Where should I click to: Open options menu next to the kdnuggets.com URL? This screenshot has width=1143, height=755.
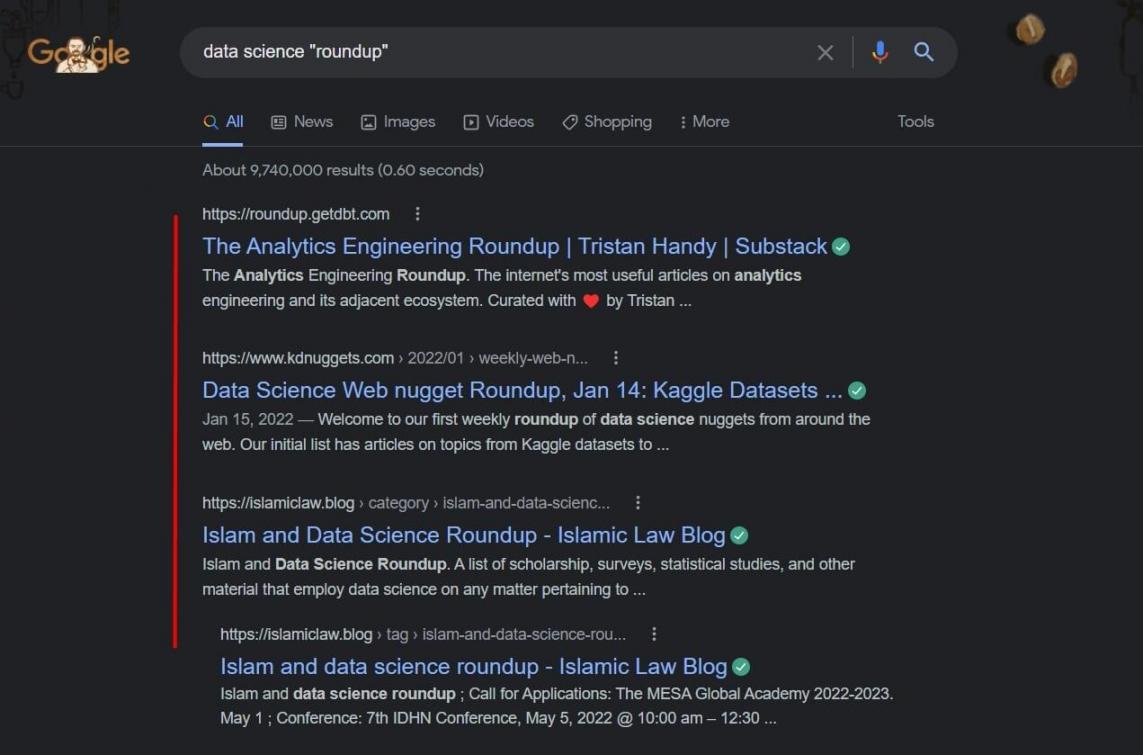(x=616, y=358)
